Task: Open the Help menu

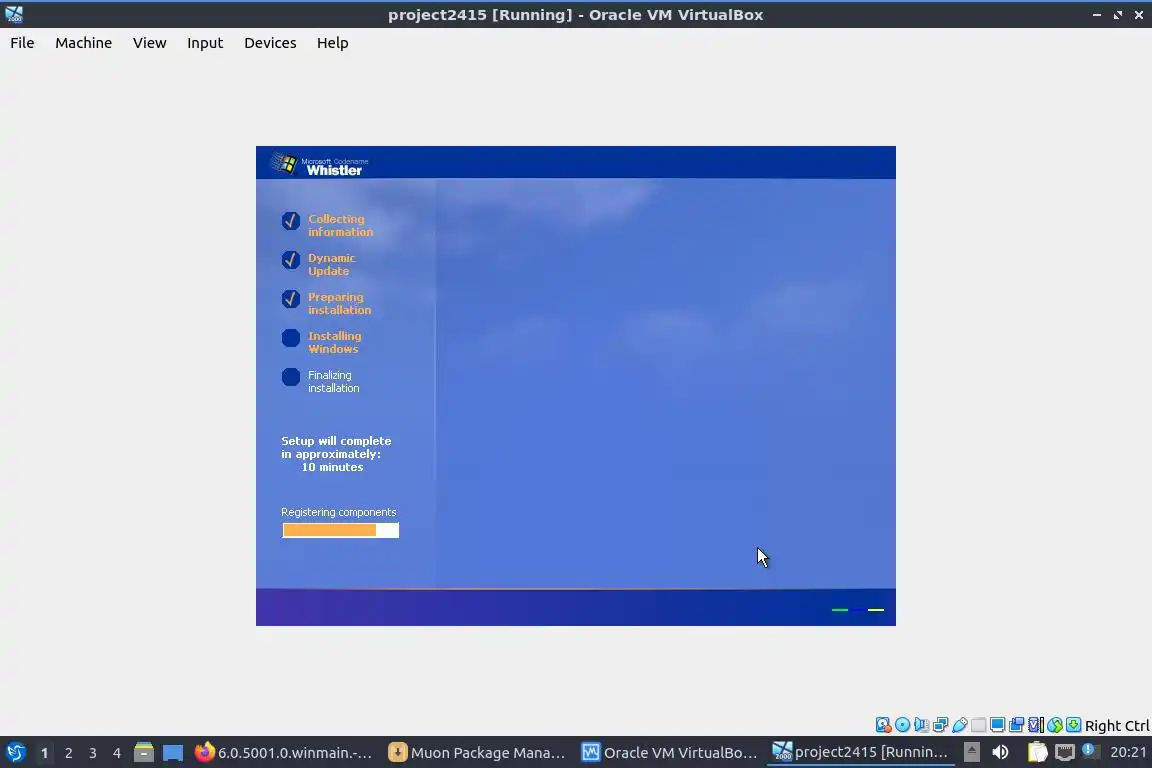Action: point(332,43)
